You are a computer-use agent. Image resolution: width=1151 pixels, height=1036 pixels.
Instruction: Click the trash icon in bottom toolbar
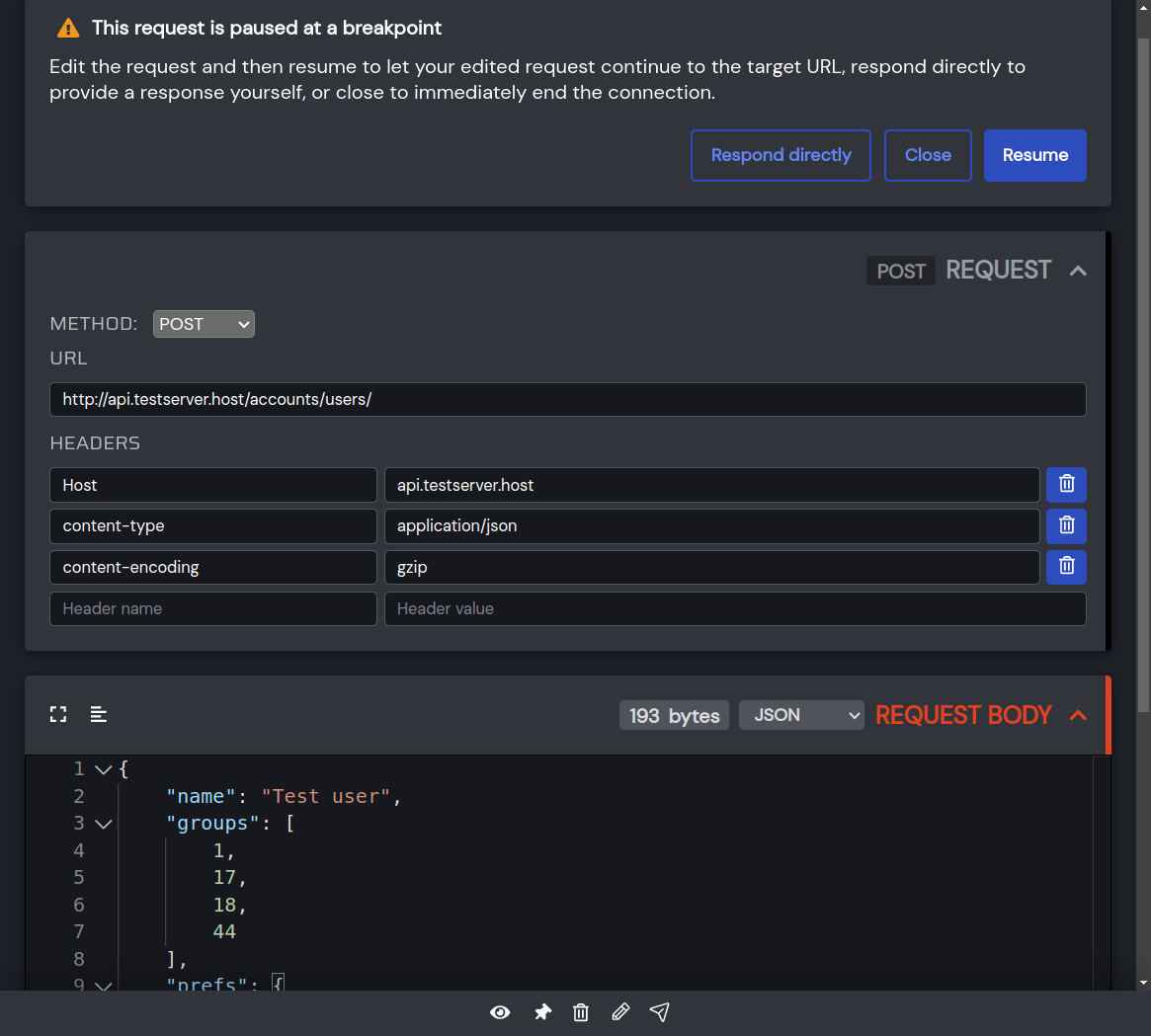[x=581, y=1012]
